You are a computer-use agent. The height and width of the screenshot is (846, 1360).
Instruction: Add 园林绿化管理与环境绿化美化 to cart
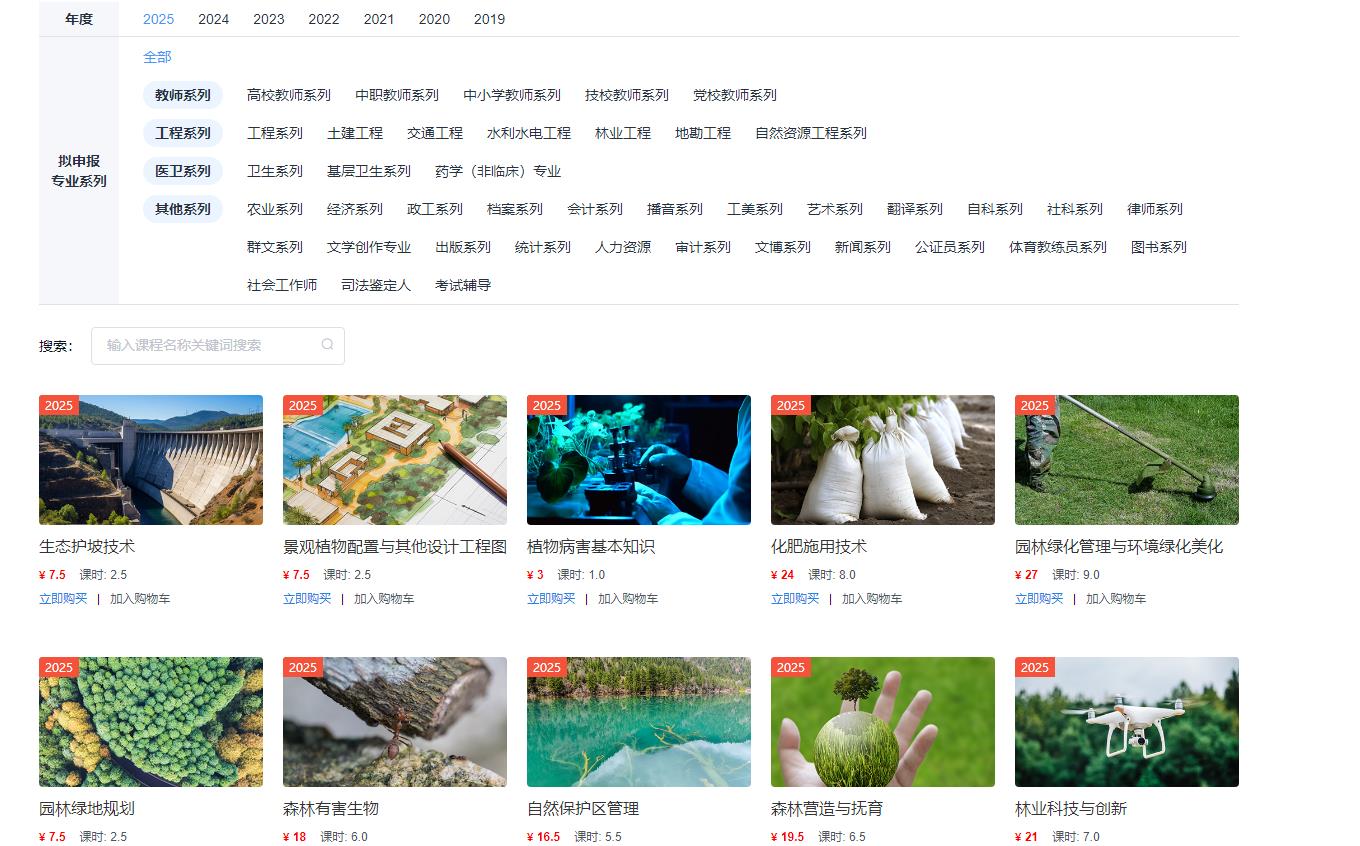[x=1116, y=599]
